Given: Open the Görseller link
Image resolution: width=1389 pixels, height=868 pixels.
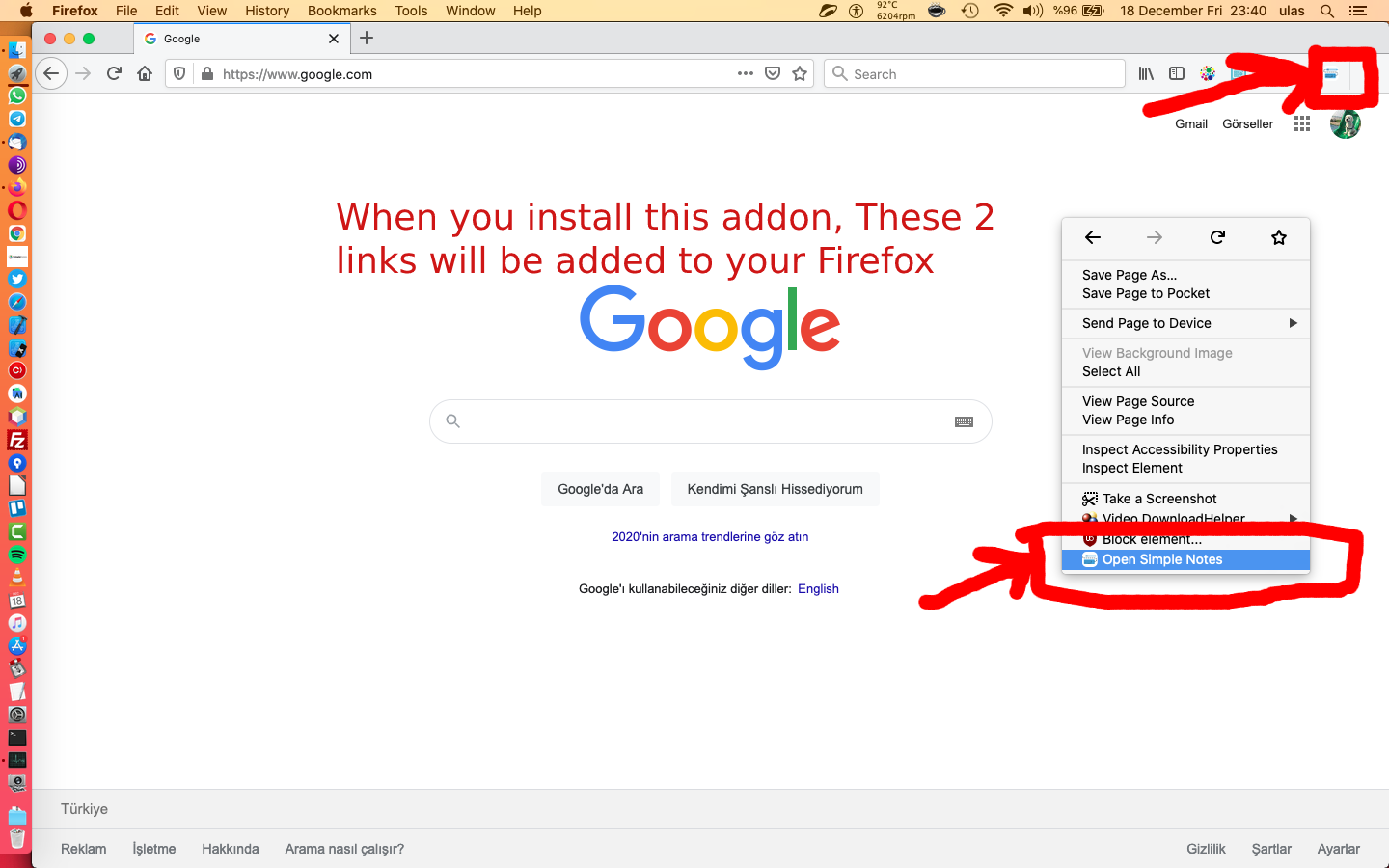Looking at the screenshot, I should [1247, 123].
